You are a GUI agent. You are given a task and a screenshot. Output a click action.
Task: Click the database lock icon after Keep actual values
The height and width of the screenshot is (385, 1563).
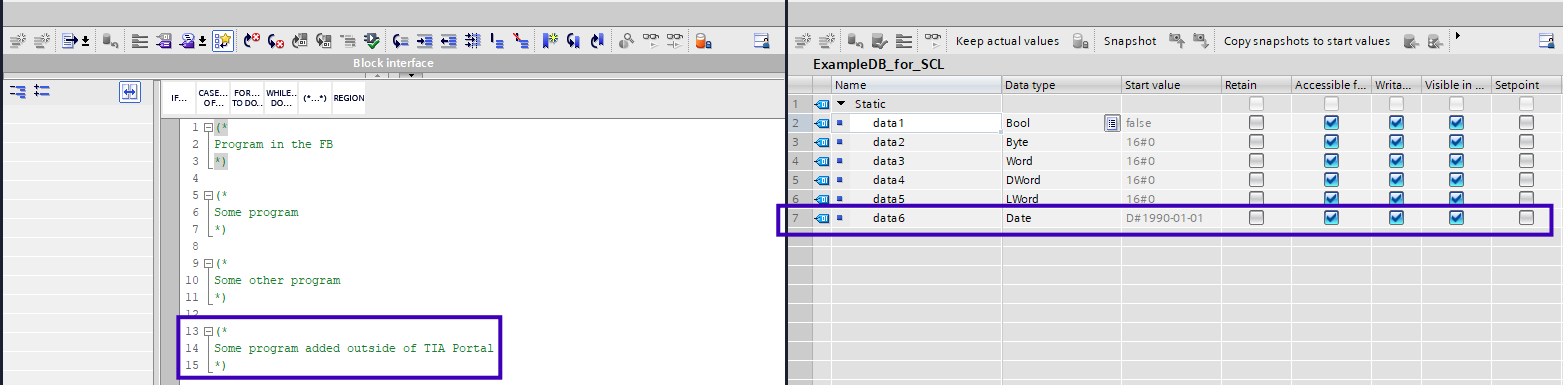[1079, 41]
